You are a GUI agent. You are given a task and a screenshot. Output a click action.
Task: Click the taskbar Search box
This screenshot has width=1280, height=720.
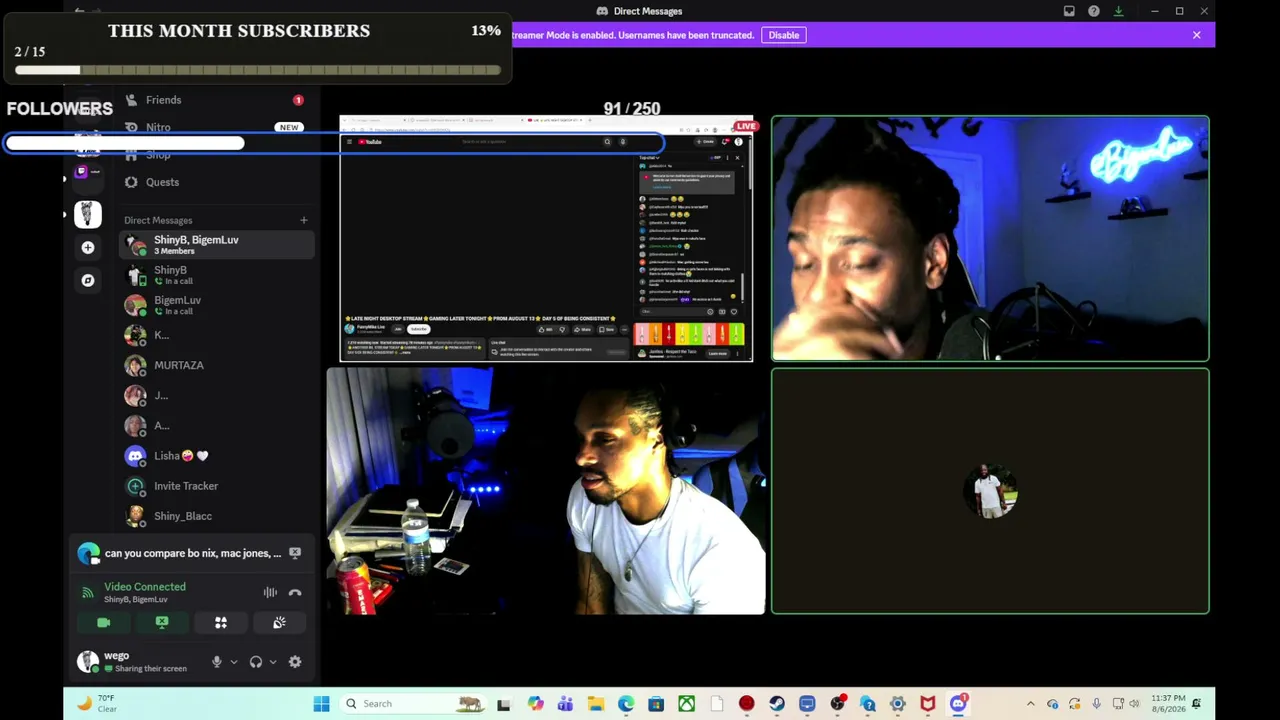point(413,704)
